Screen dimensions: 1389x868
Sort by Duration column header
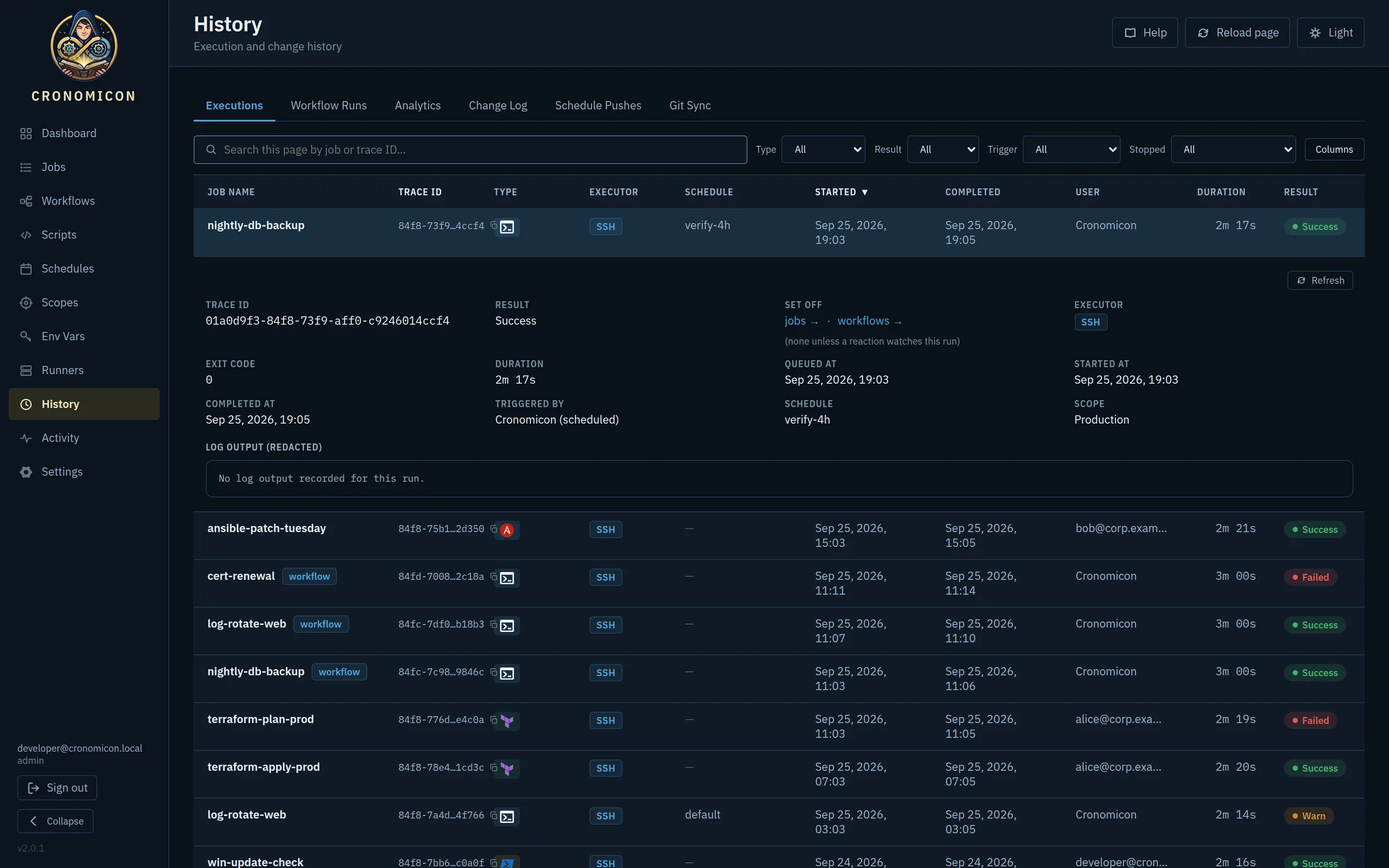point(1221,192)
